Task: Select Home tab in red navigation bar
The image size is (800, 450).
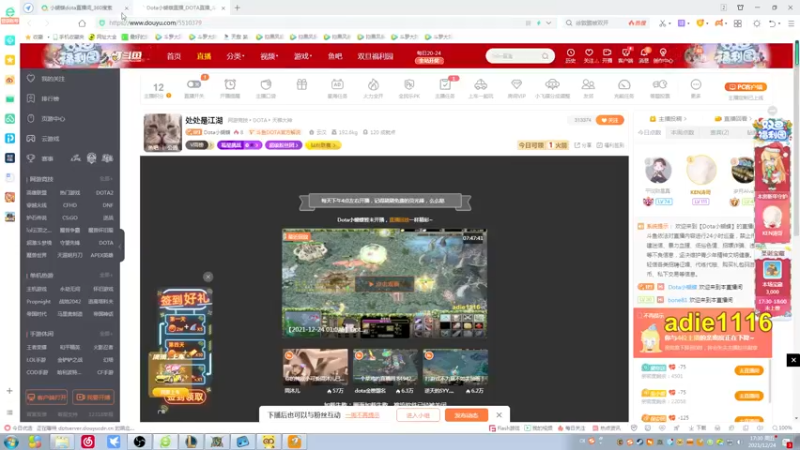Action: coord(174,56)
